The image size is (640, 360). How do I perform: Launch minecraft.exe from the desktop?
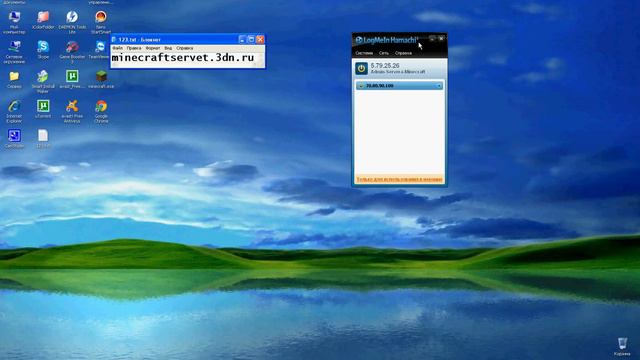[101, 76]
